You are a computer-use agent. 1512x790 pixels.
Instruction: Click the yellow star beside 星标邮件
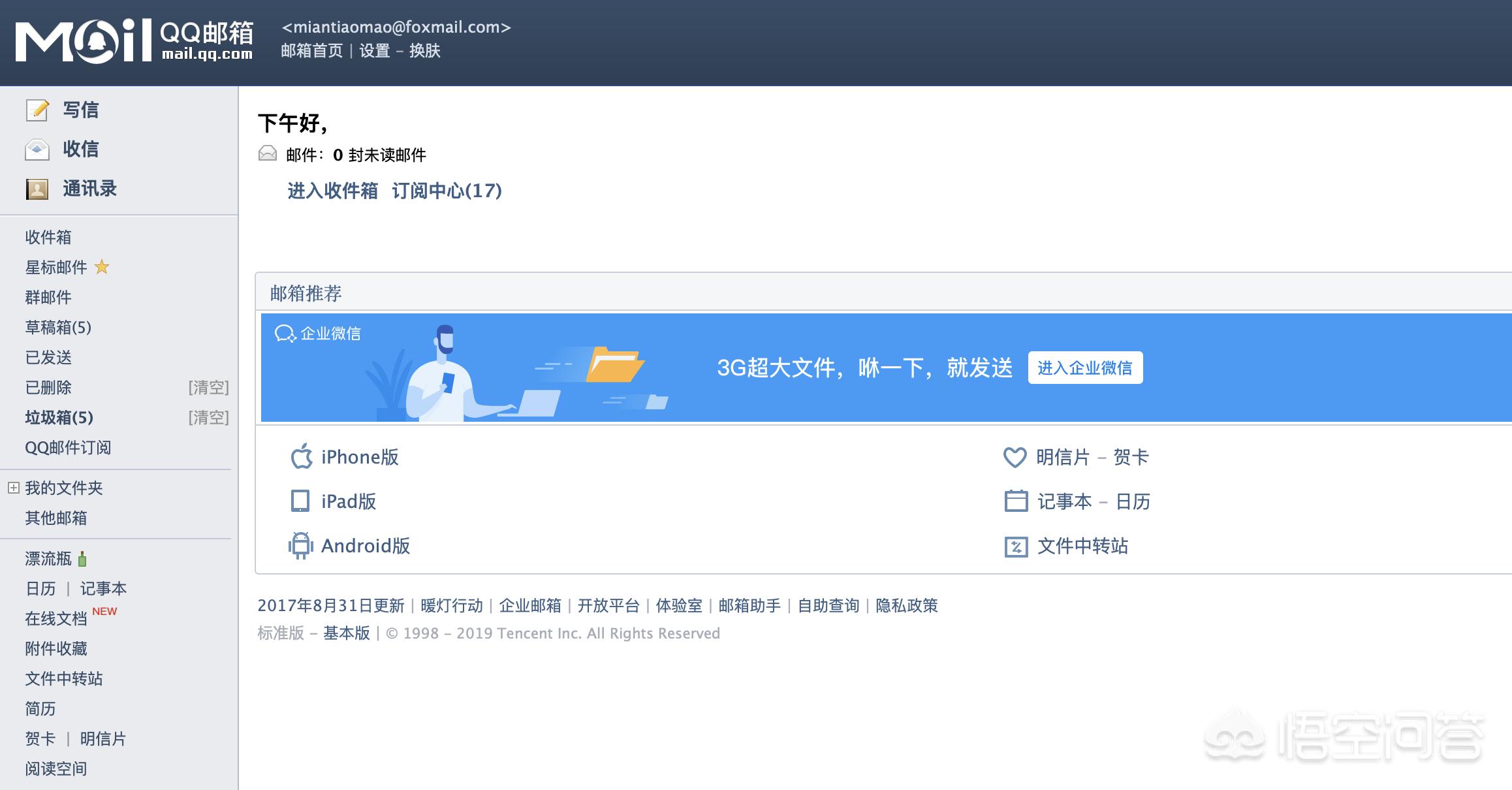point(102,267)
